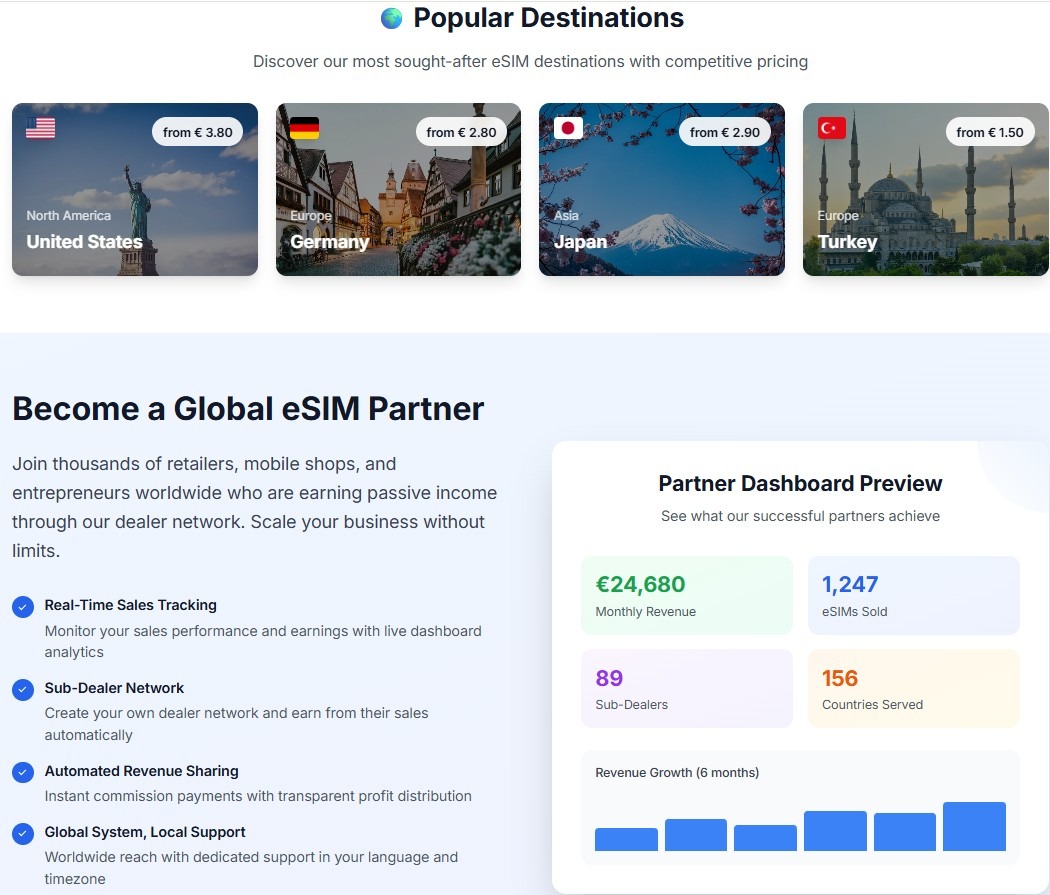Click the €24,680 Monthly Revenue tile
The height and width of the screenshot is (895, 1050).
pyautogui.click(x=686, y=596)
